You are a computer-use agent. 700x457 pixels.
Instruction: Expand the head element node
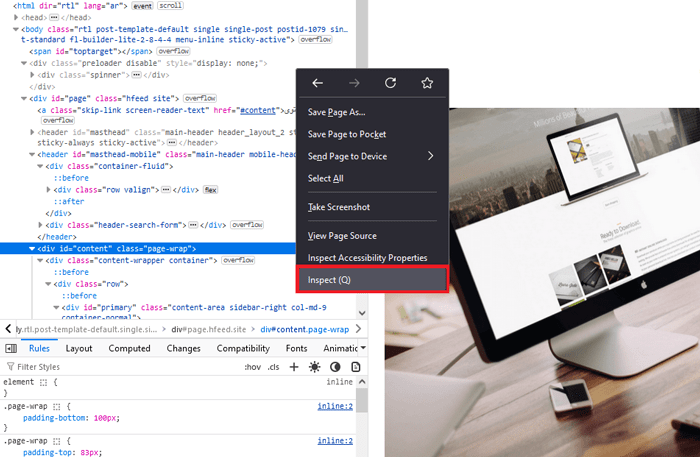coord(13,17)
